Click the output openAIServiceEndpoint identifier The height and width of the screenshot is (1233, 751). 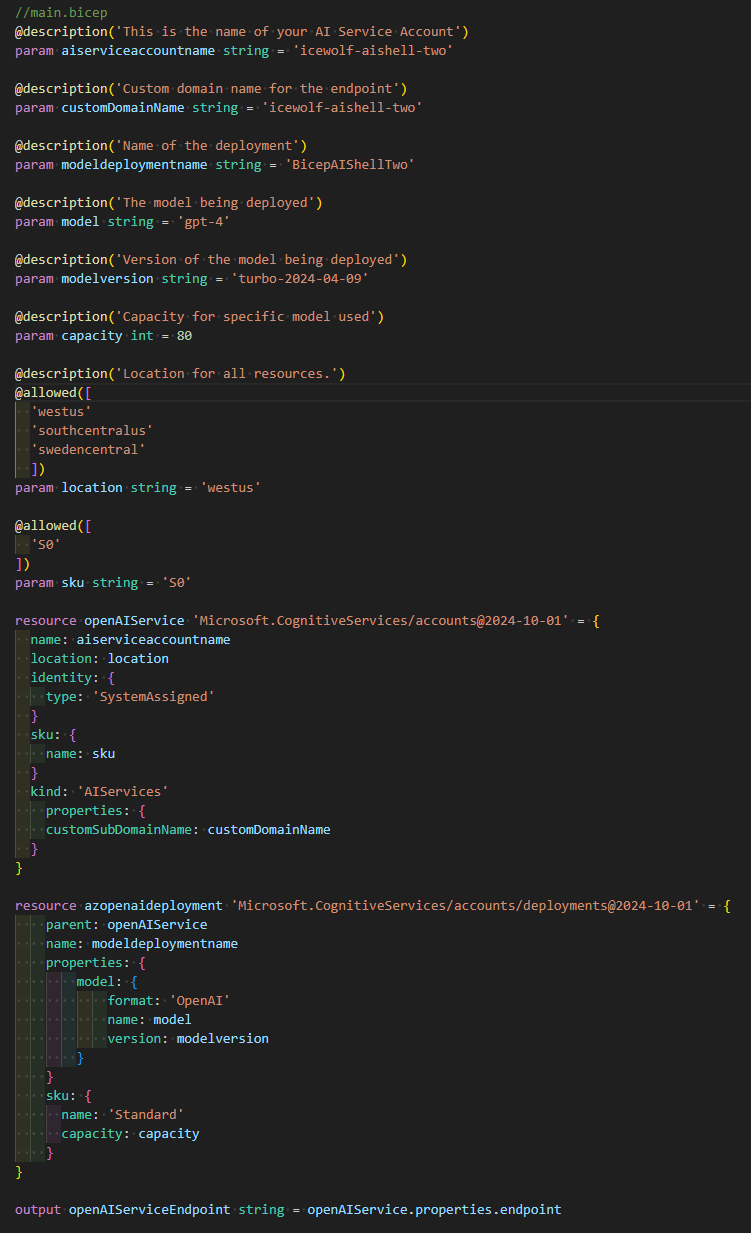coord(149,1209)
